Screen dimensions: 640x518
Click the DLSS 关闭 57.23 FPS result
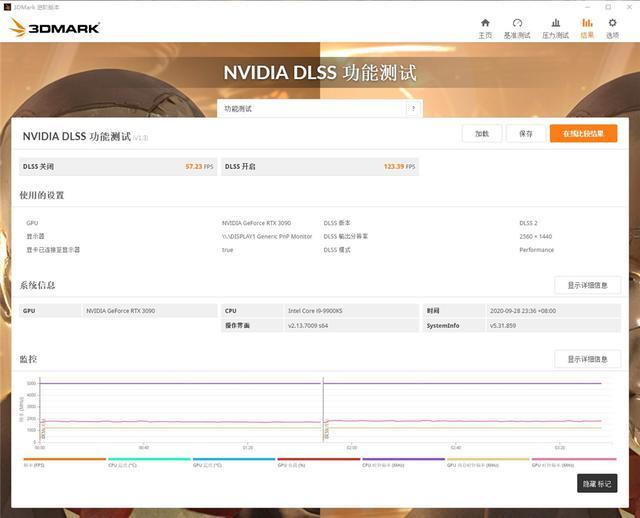pyautogui.click(x=118, y=167)
